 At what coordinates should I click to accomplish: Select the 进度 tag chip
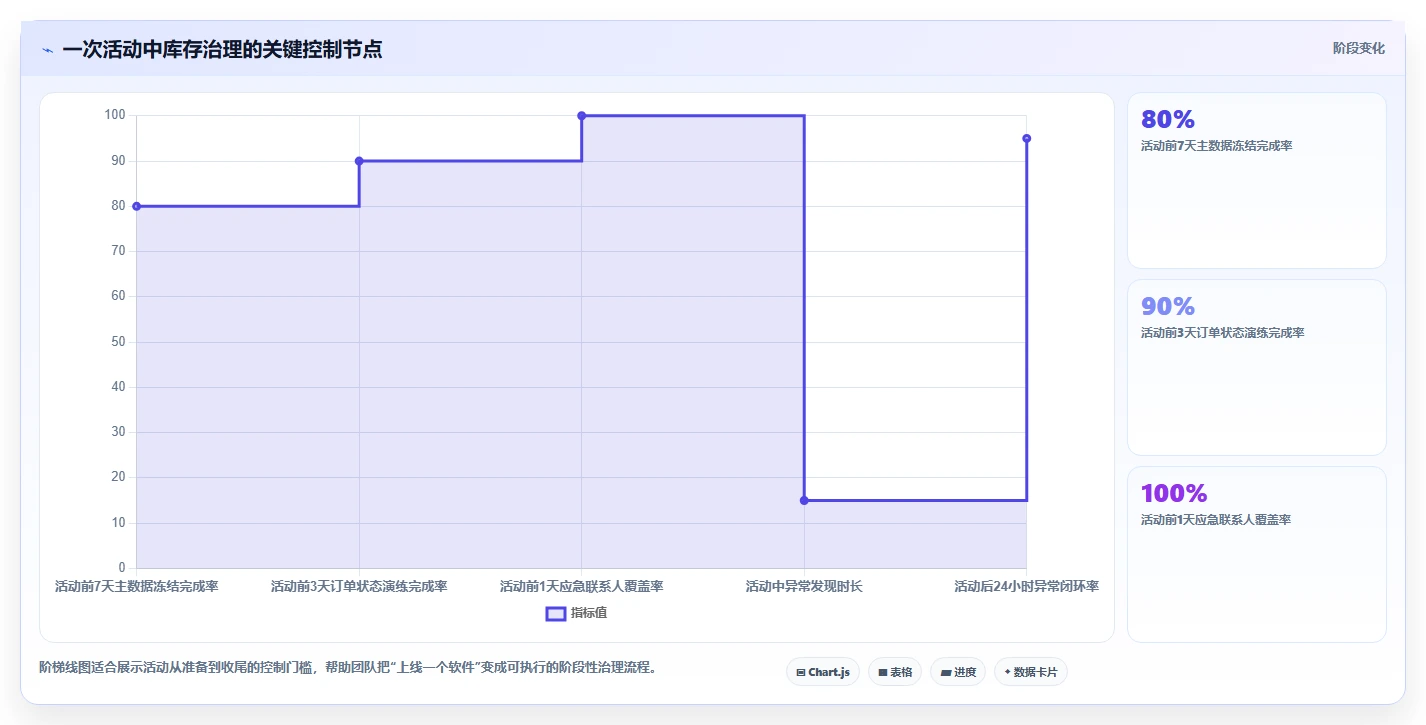click(x=958, y=672)
